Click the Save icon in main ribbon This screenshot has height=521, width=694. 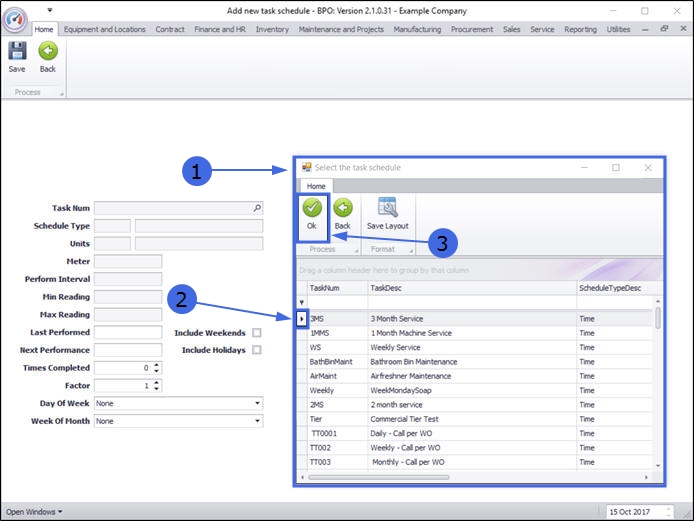17,51
